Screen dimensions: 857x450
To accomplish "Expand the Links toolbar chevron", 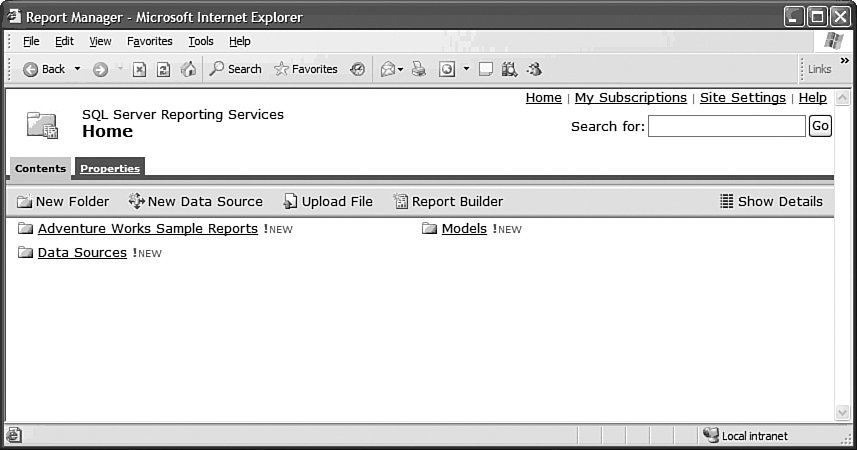I will [x=845, y=60].
